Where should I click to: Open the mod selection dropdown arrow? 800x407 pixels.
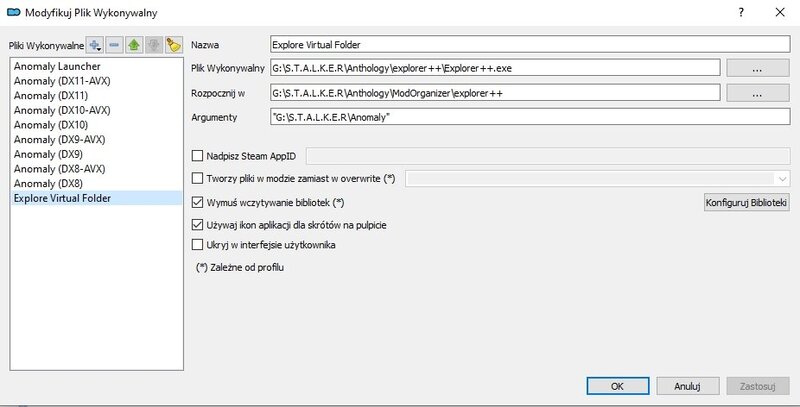coord(781,178)
